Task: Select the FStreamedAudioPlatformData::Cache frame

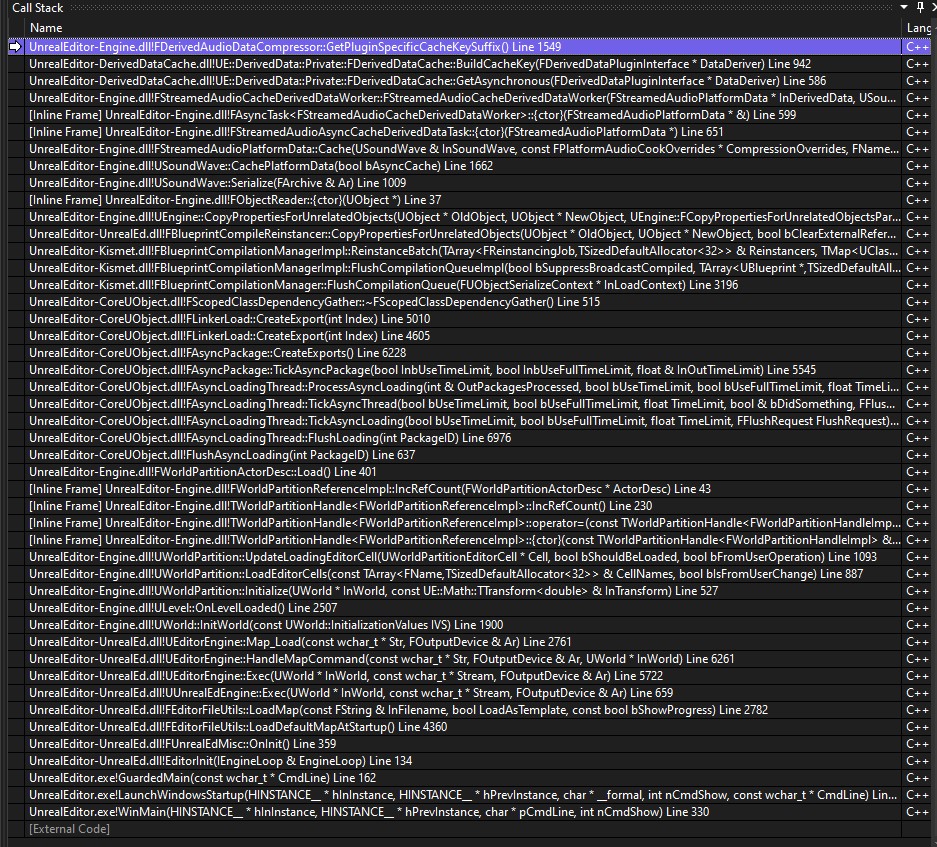Action: 463,149
